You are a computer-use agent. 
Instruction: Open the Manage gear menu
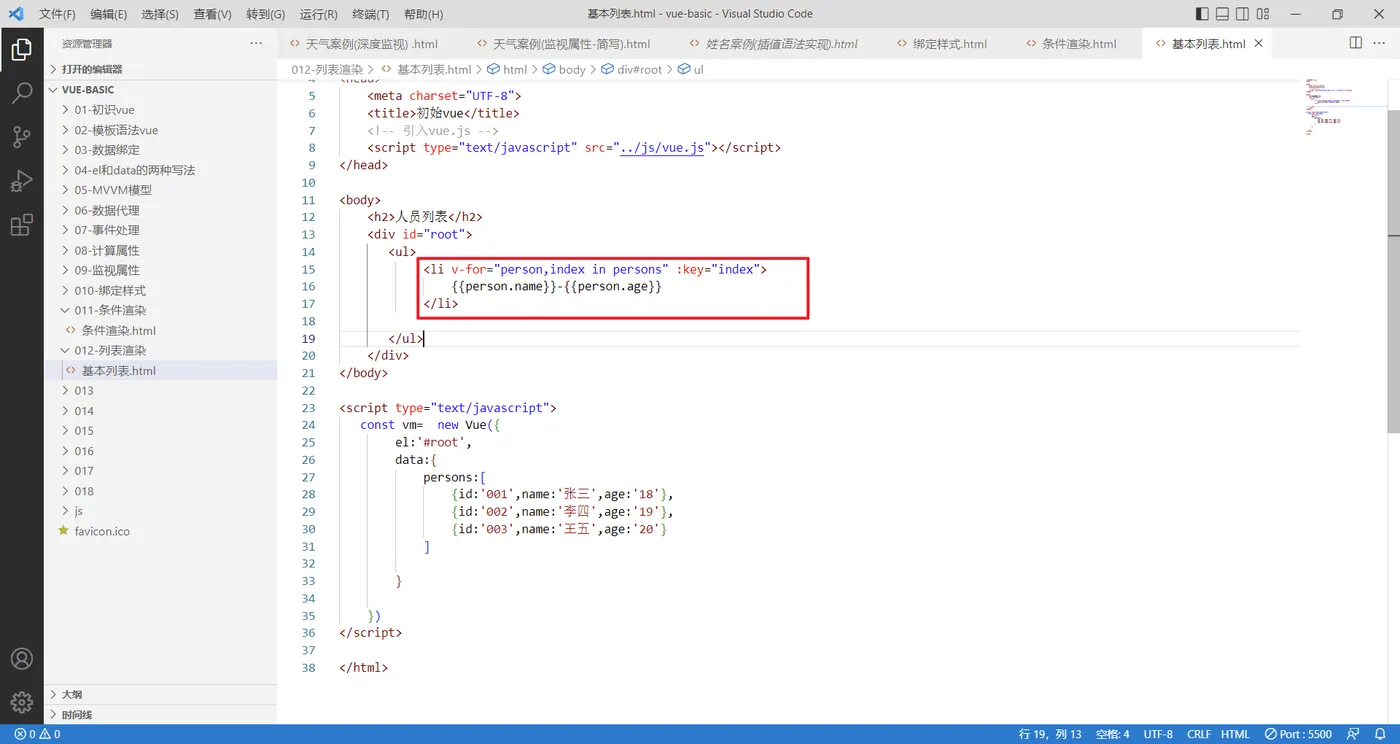[21, 703]
